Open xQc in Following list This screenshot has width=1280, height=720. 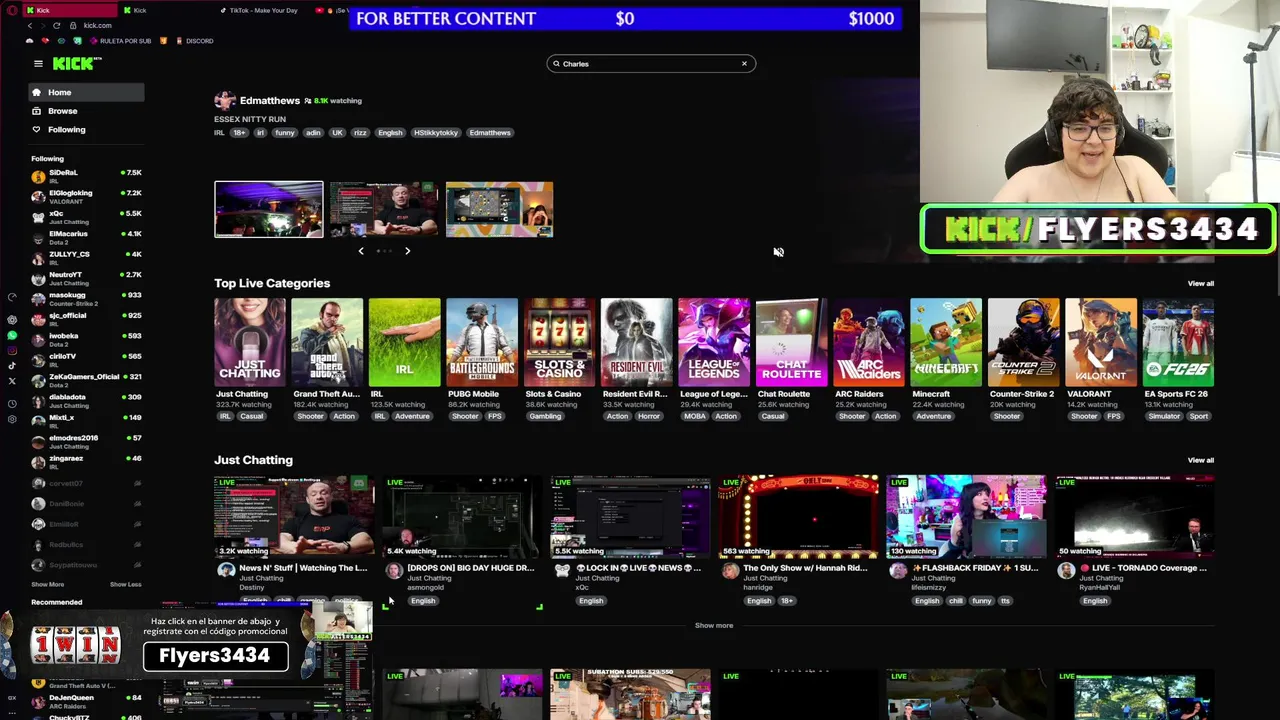tap(86, 217)
